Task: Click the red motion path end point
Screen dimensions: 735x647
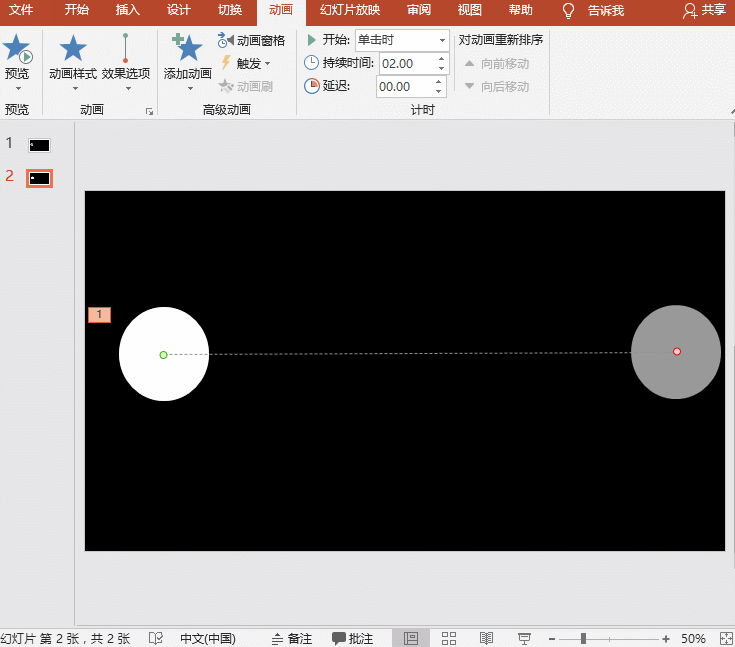Action: (x=676, y=352)
